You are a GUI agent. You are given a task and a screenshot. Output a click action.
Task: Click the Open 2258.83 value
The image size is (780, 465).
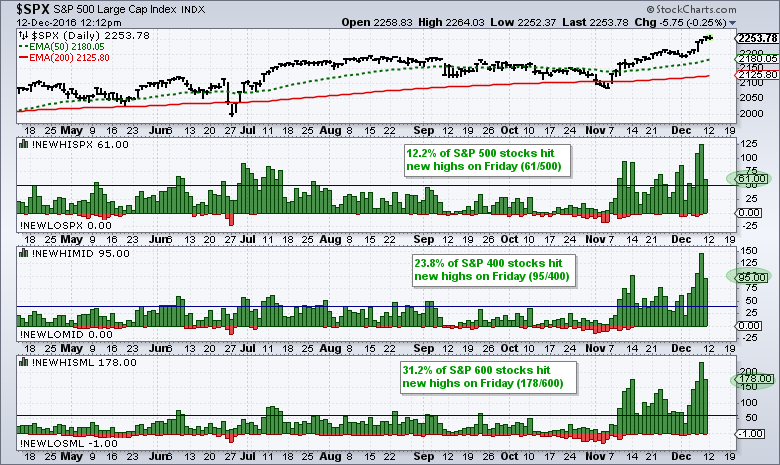(377, 22)
